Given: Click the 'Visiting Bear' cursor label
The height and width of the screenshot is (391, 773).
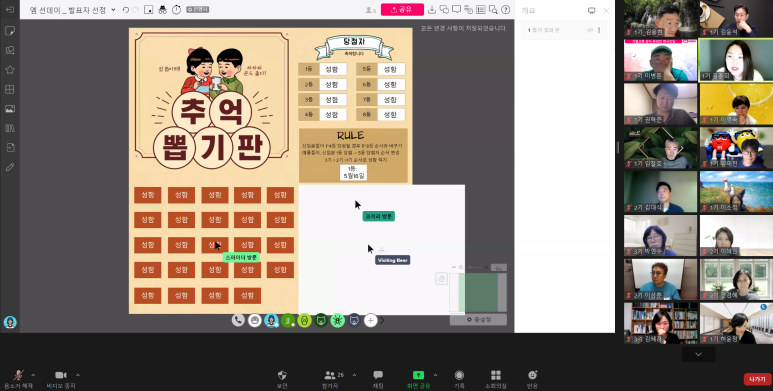Looking at the screenshot, I should tap(392, 260).
